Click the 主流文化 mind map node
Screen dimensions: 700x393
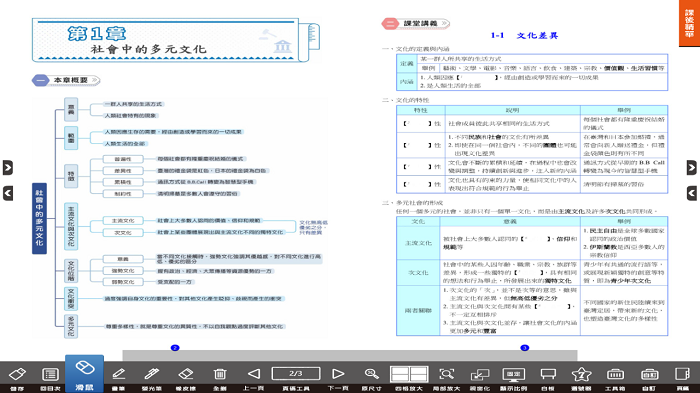pyautogui.click(x=123, y=221)
